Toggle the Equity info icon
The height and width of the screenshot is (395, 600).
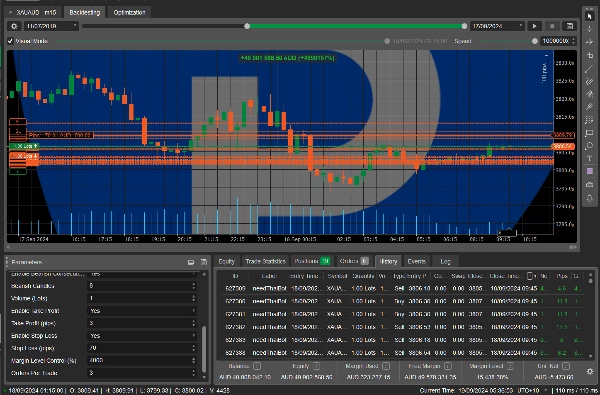(316, 366)
